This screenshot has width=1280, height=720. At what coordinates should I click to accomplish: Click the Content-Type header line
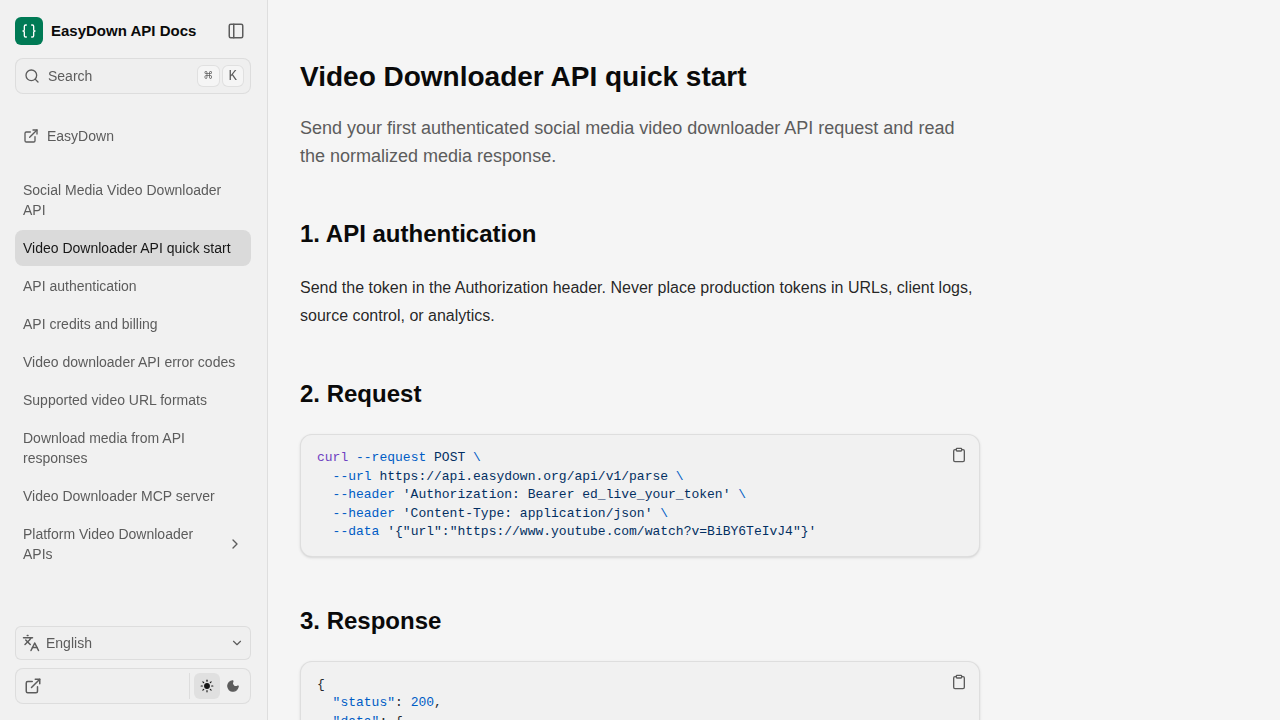point(500,513)
